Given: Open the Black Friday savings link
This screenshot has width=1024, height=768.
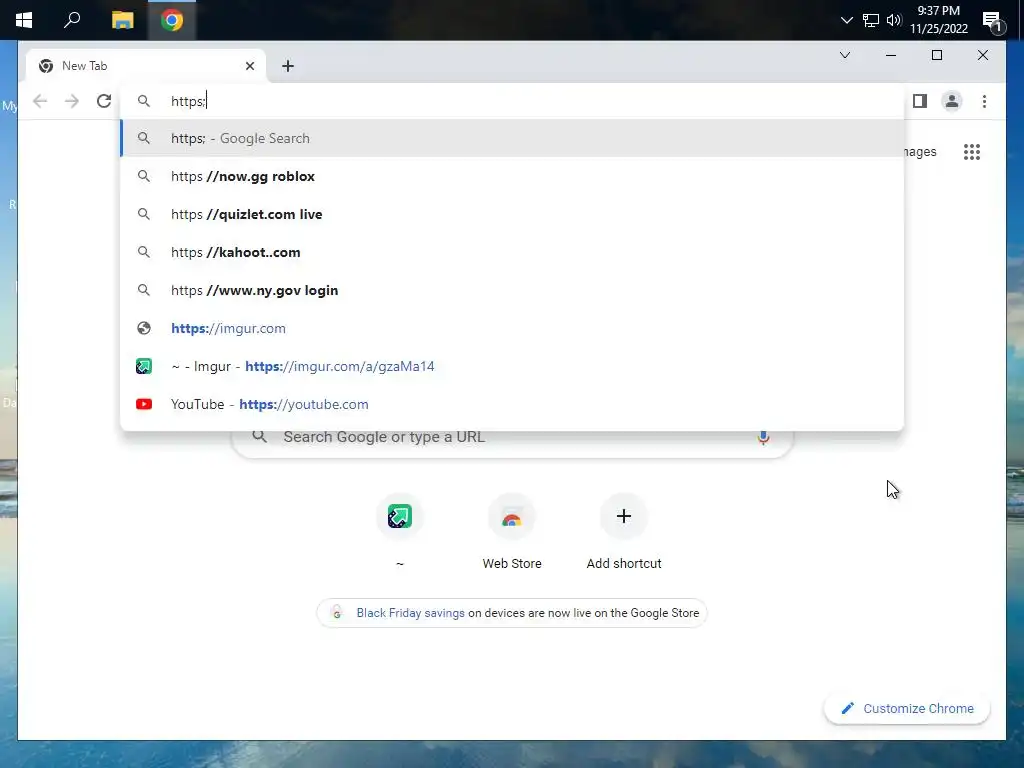Looking at the screenshot, I should pos(410,613).
